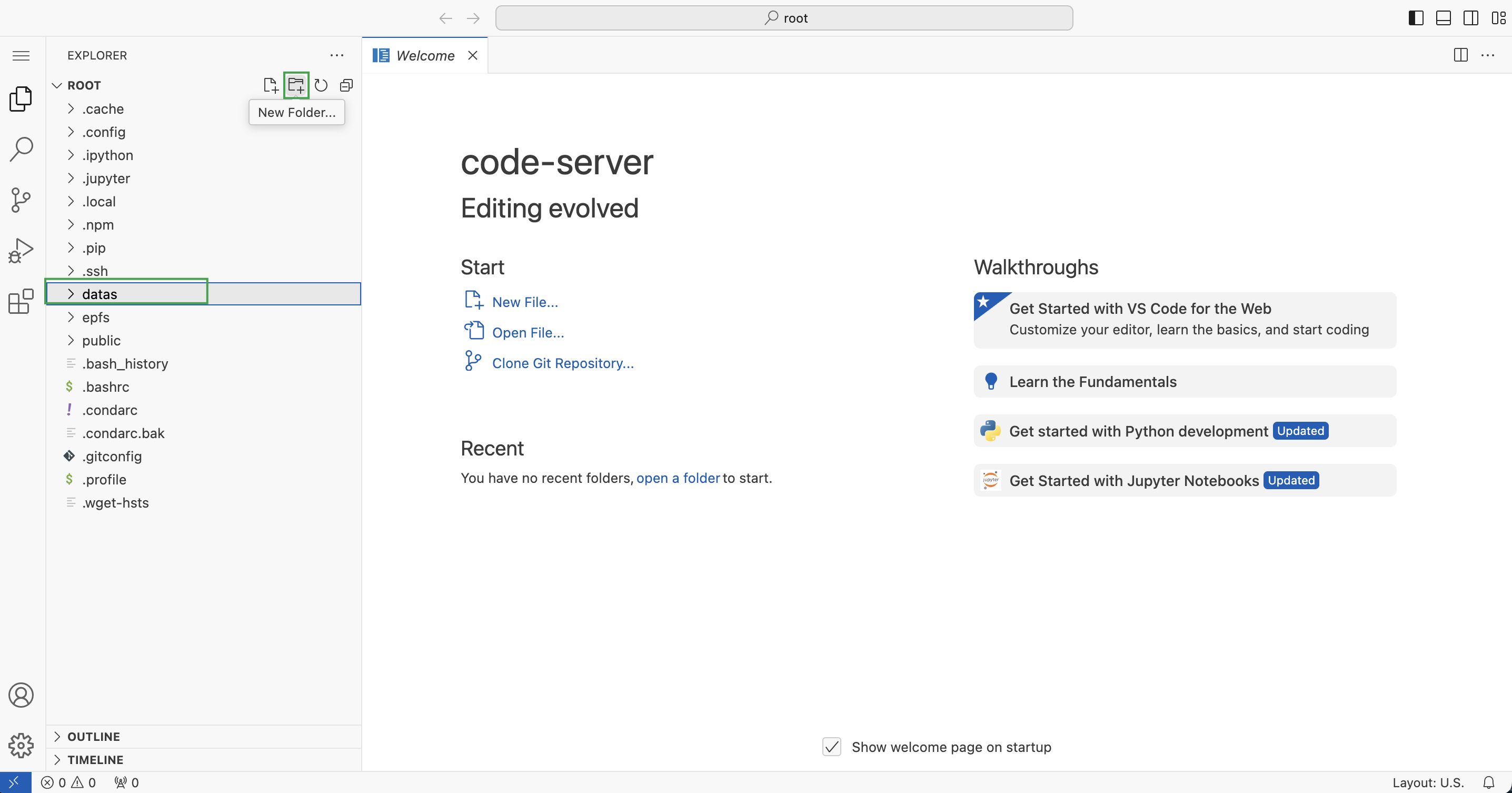Expand the .cache folder
This screenshot has height=793, width=1512.
[203, 109]
